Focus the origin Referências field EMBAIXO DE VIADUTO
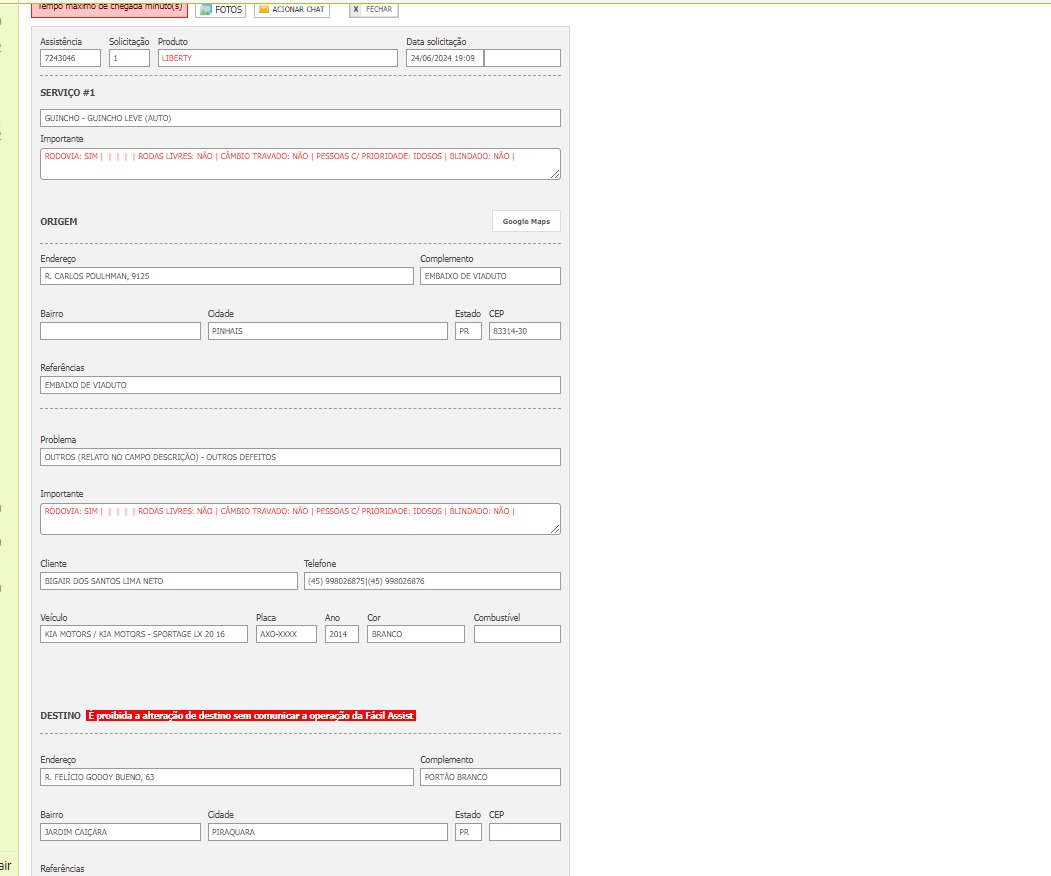 300,385
